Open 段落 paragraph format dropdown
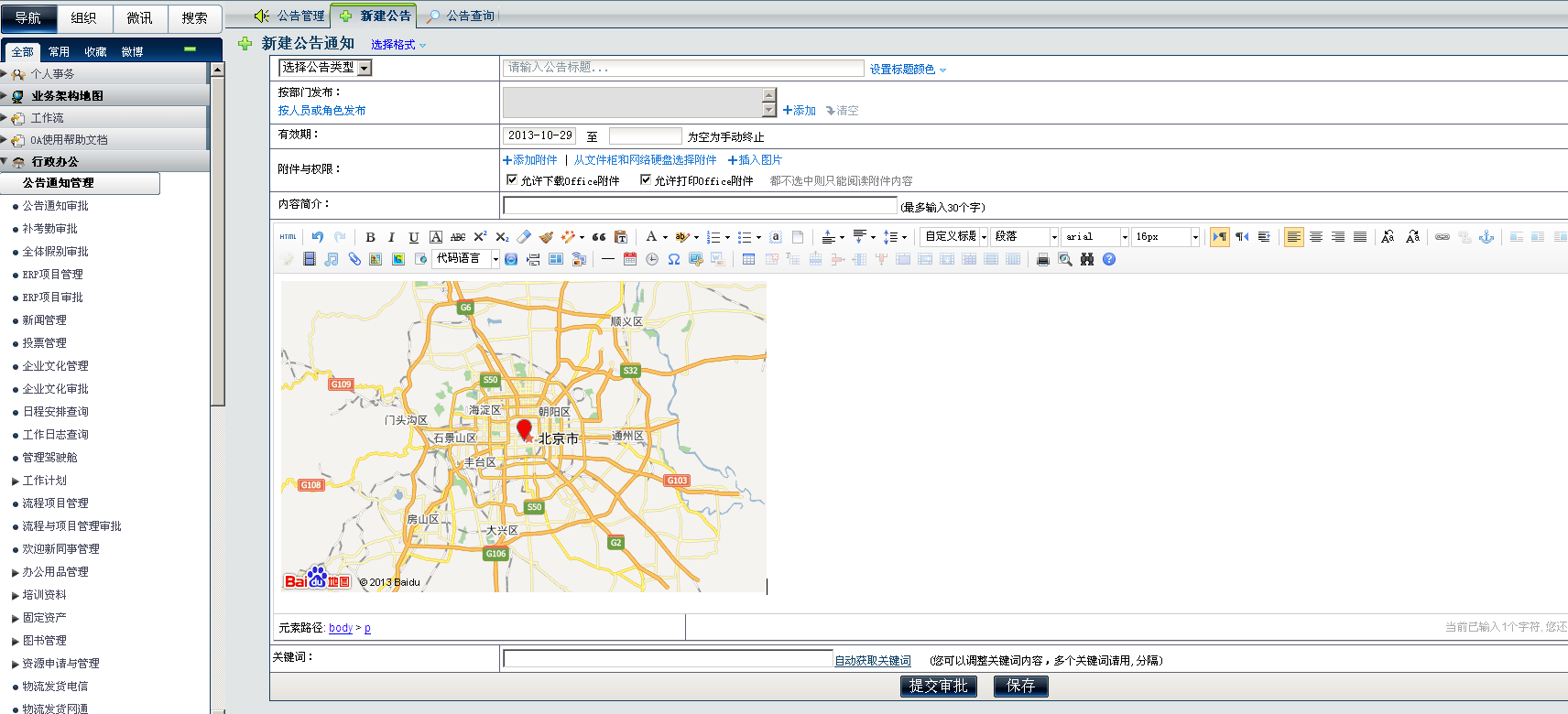The image size is (1568, 714). tap(1024, 236)
